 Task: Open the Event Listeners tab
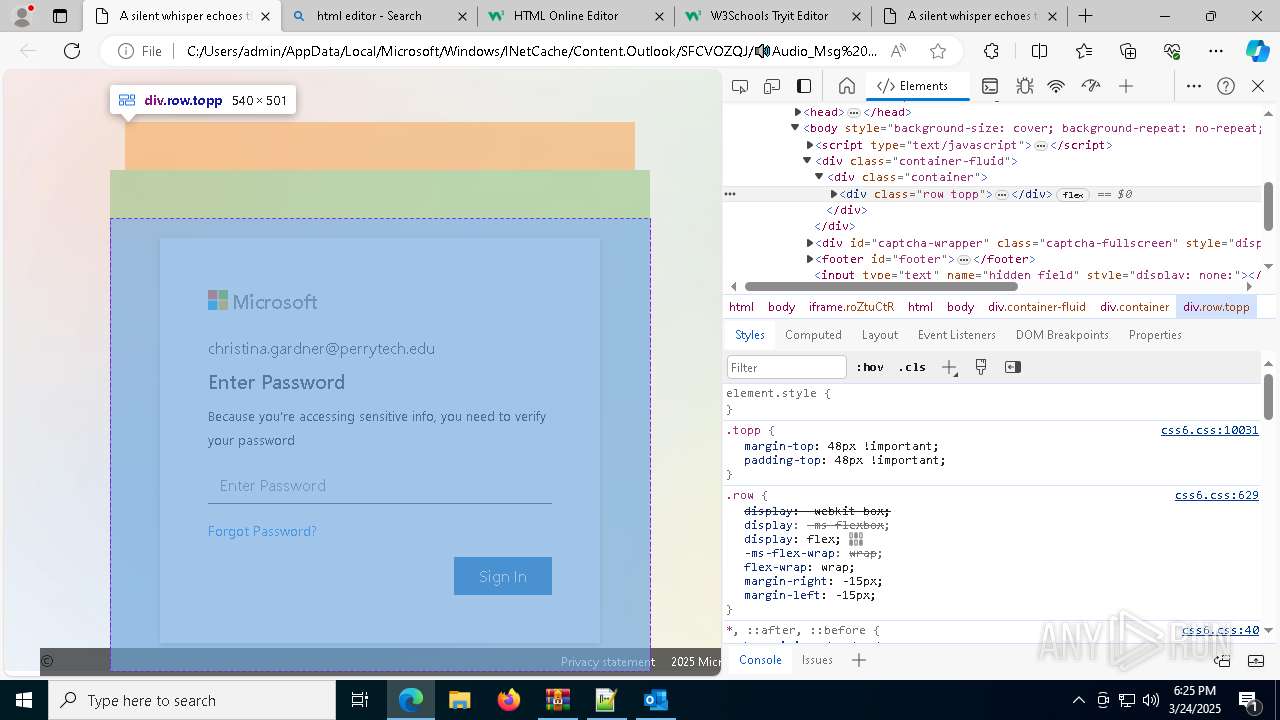coord(957,335)
